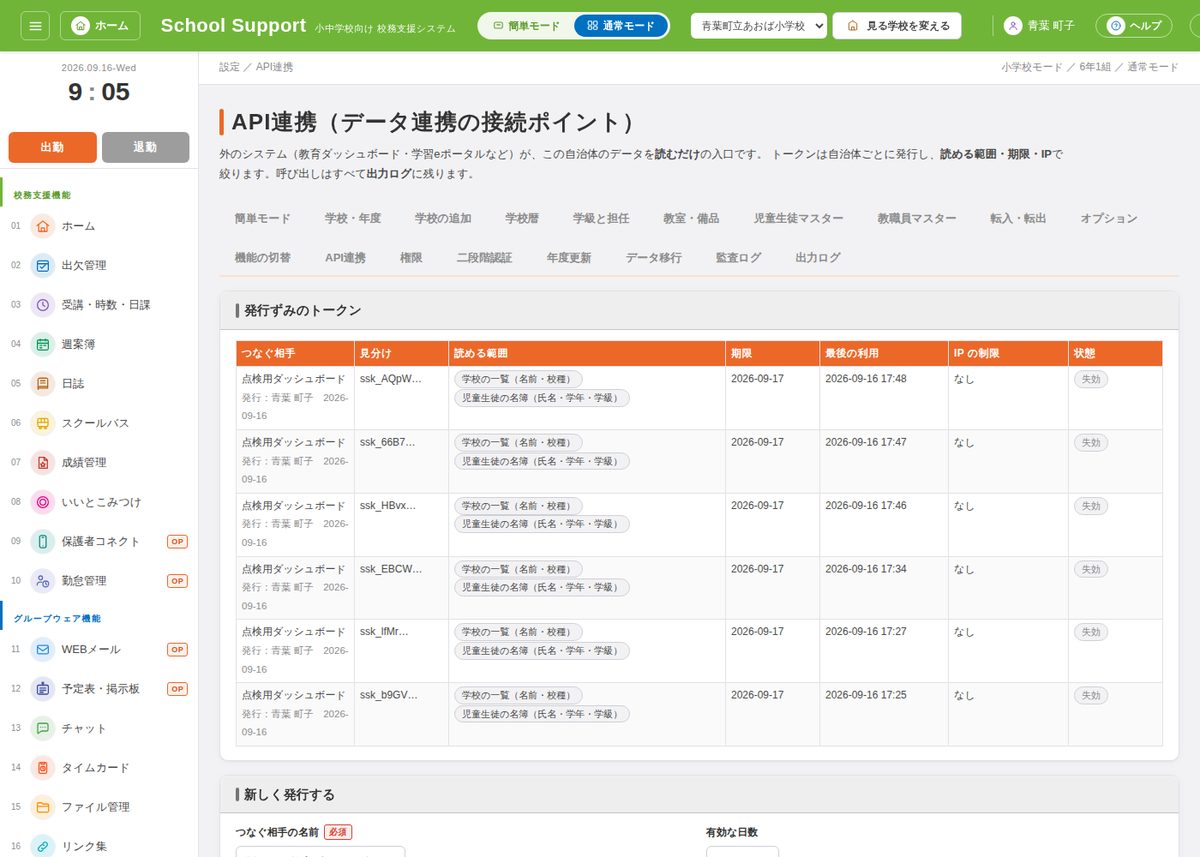
Task: Click the つなぐ相手の名前 input field
Action: pos(321,852)
